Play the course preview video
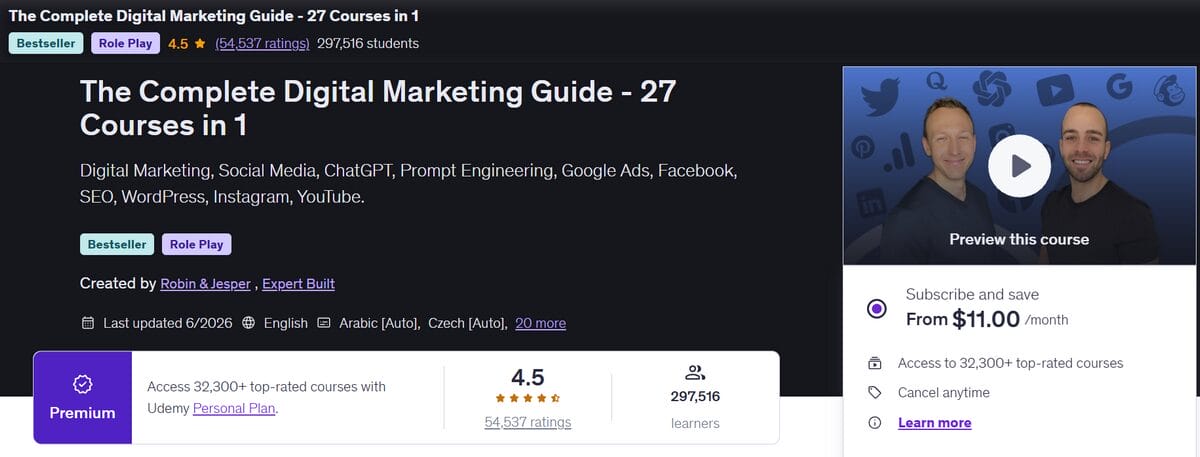Image resolution: width=1200 pixels, height=457 pixels. point(1019,165)
